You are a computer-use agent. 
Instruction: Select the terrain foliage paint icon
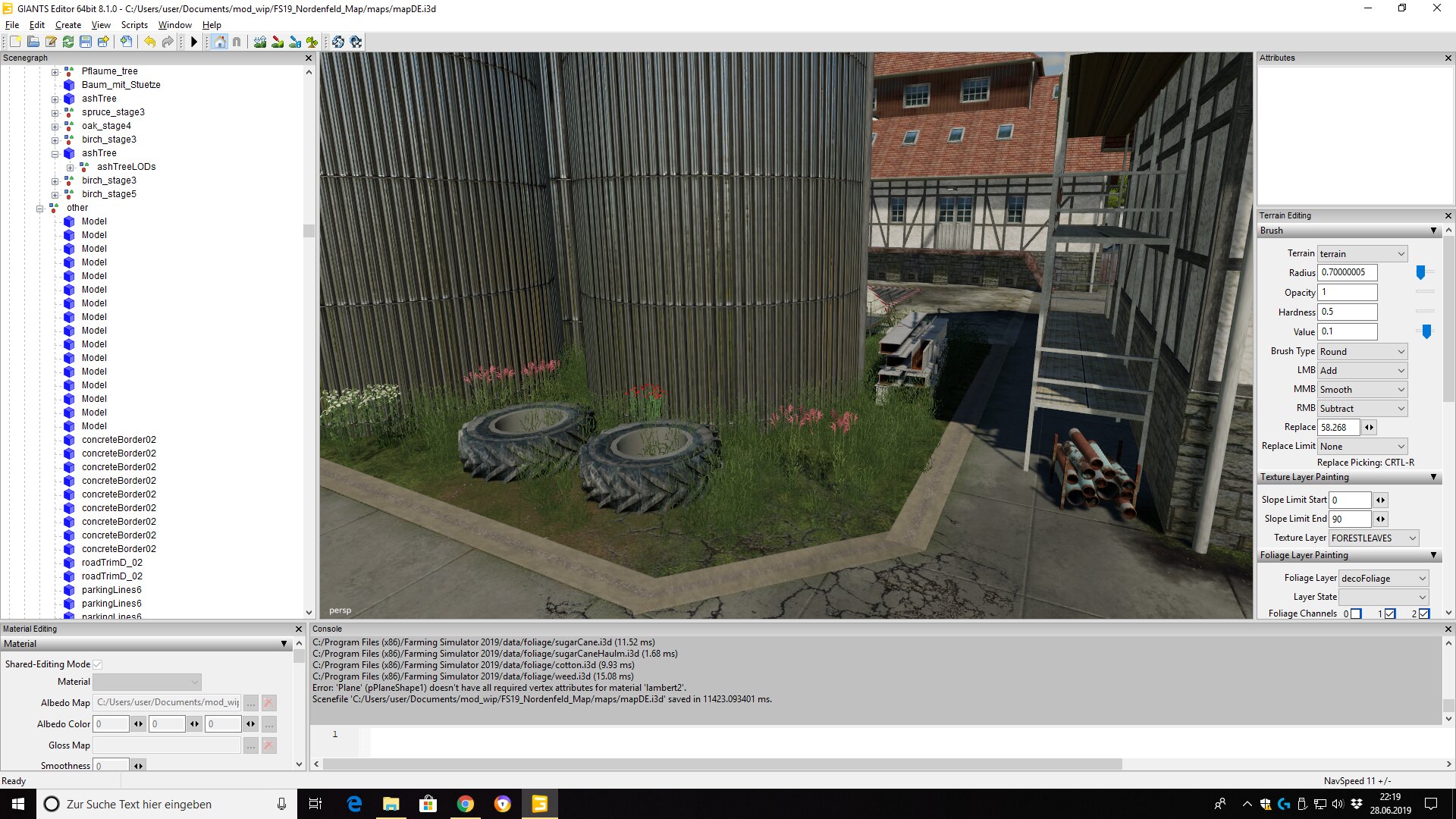(312, 42)
